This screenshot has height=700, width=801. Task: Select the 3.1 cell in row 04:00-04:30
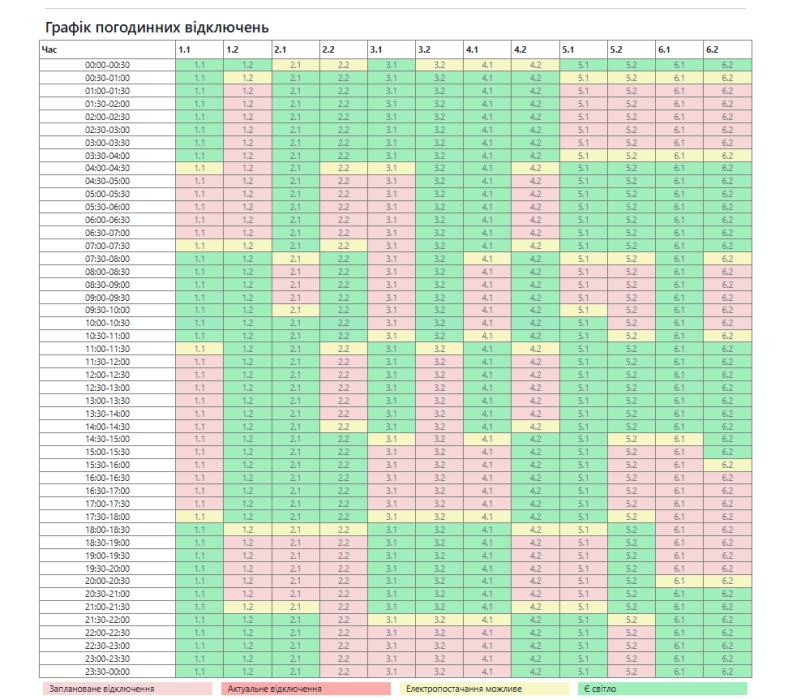pyautogui.click(x=391, y=168)
